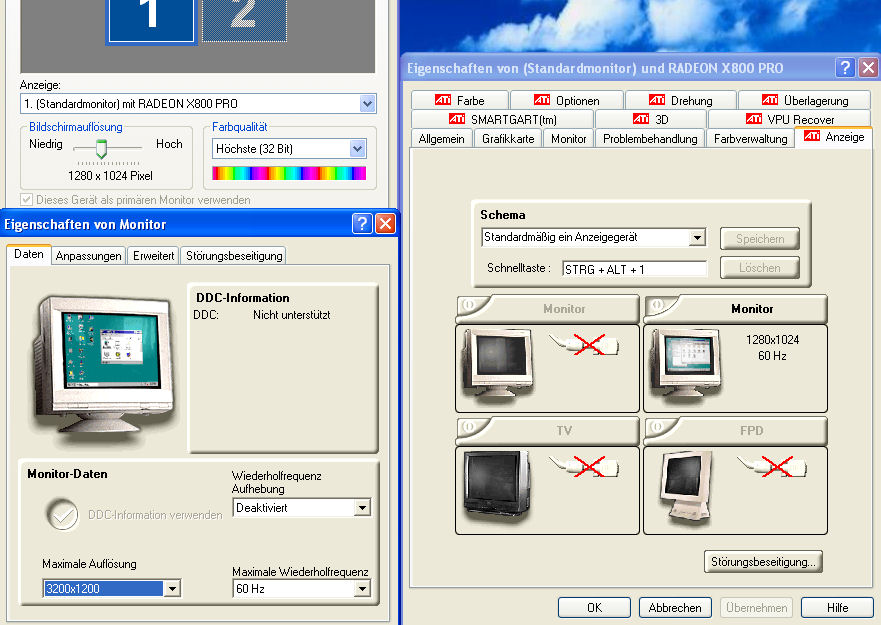Click the Schnelltaste input field

[634, 269]
